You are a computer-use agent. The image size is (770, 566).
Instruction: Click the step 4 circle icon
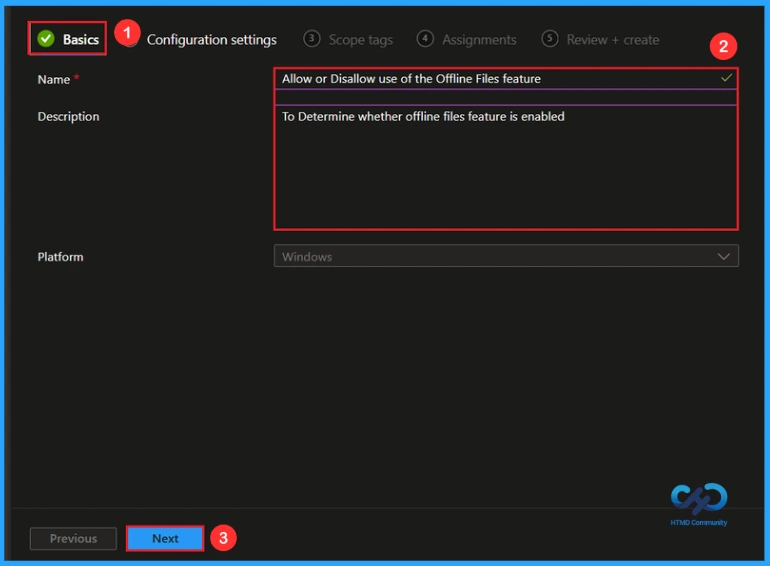tap(425, 38)
